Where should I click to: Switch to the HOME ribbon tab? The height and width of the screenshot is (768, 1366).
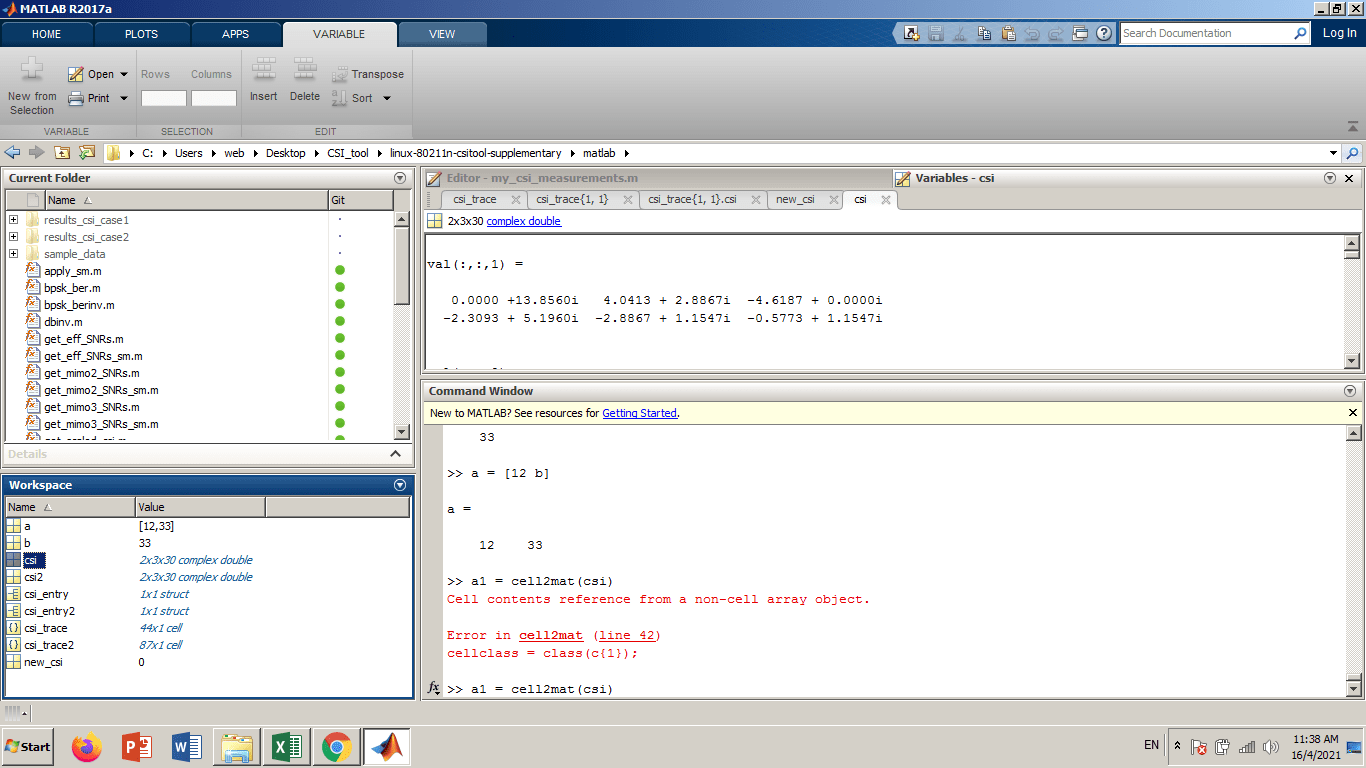[x=46, y=34]
